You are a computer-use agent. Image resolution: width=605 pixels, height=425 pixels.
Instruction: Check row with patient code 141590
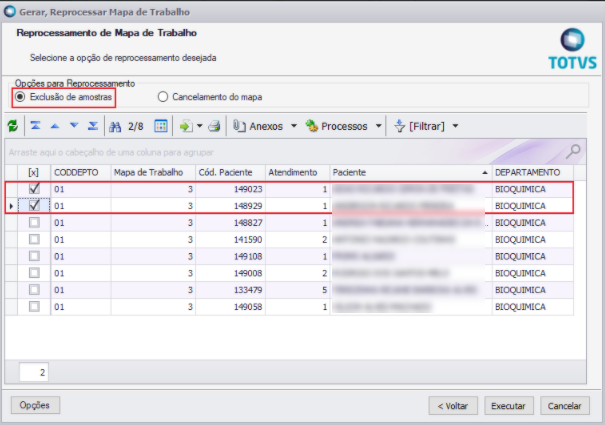[34, 239]
